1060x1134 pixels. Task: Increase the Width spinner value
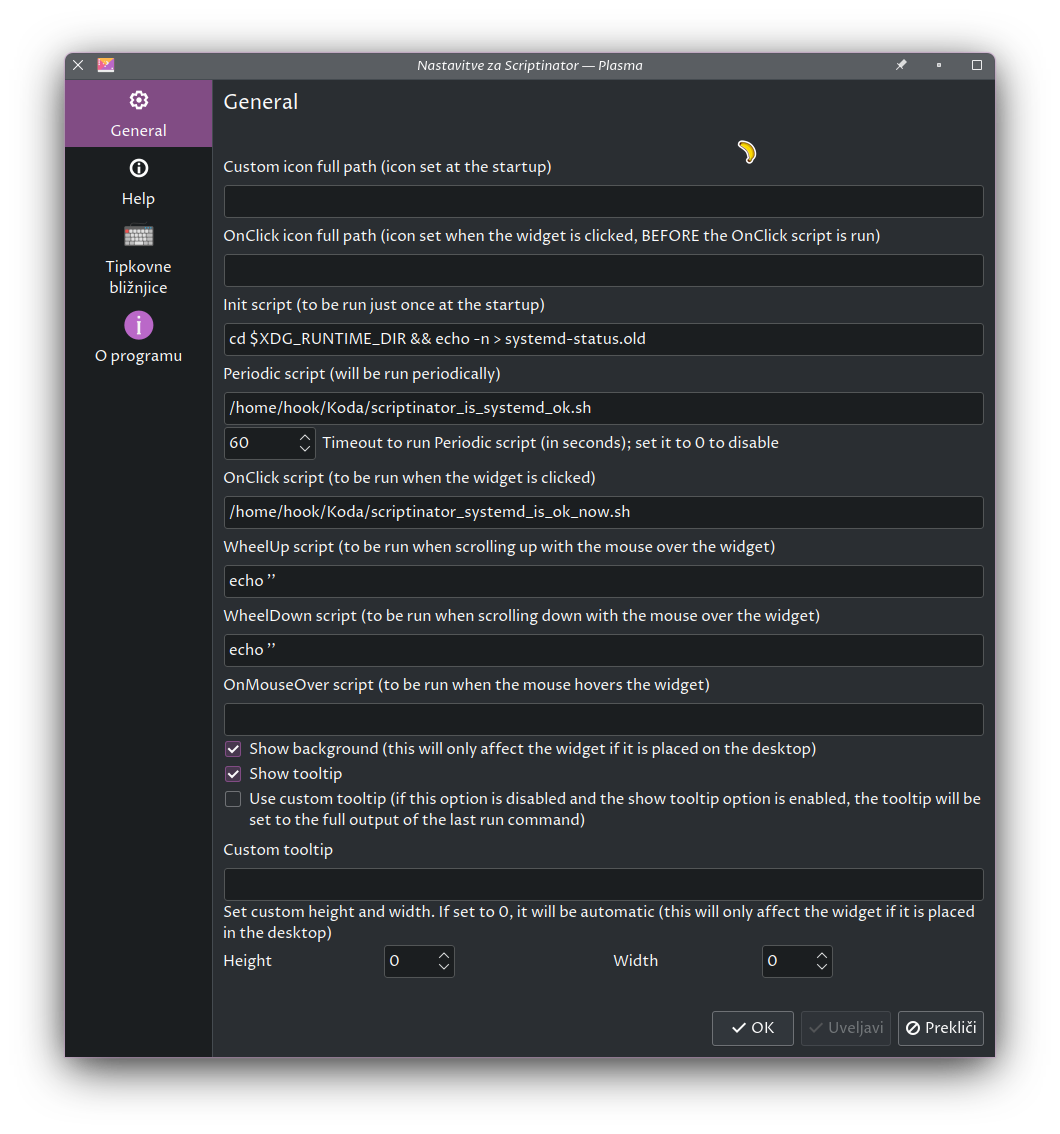tap(821, 955)
